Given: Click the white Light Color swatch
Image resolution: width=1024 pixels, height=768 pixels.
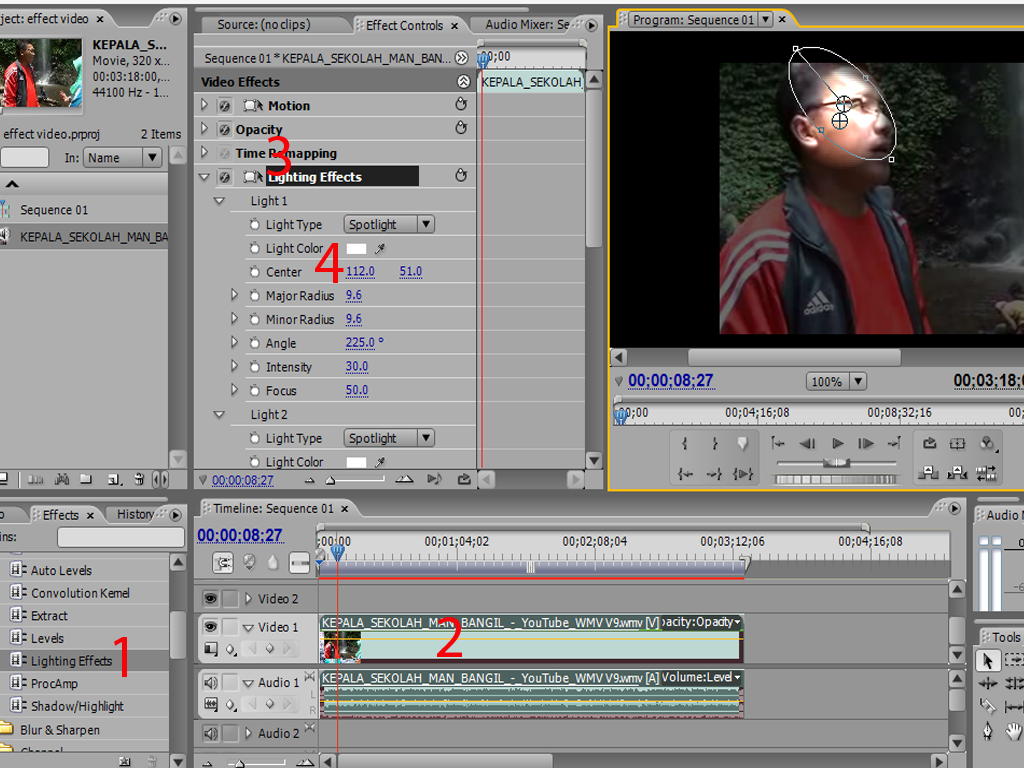Looking at the screenshot, I should click(358, 248).
